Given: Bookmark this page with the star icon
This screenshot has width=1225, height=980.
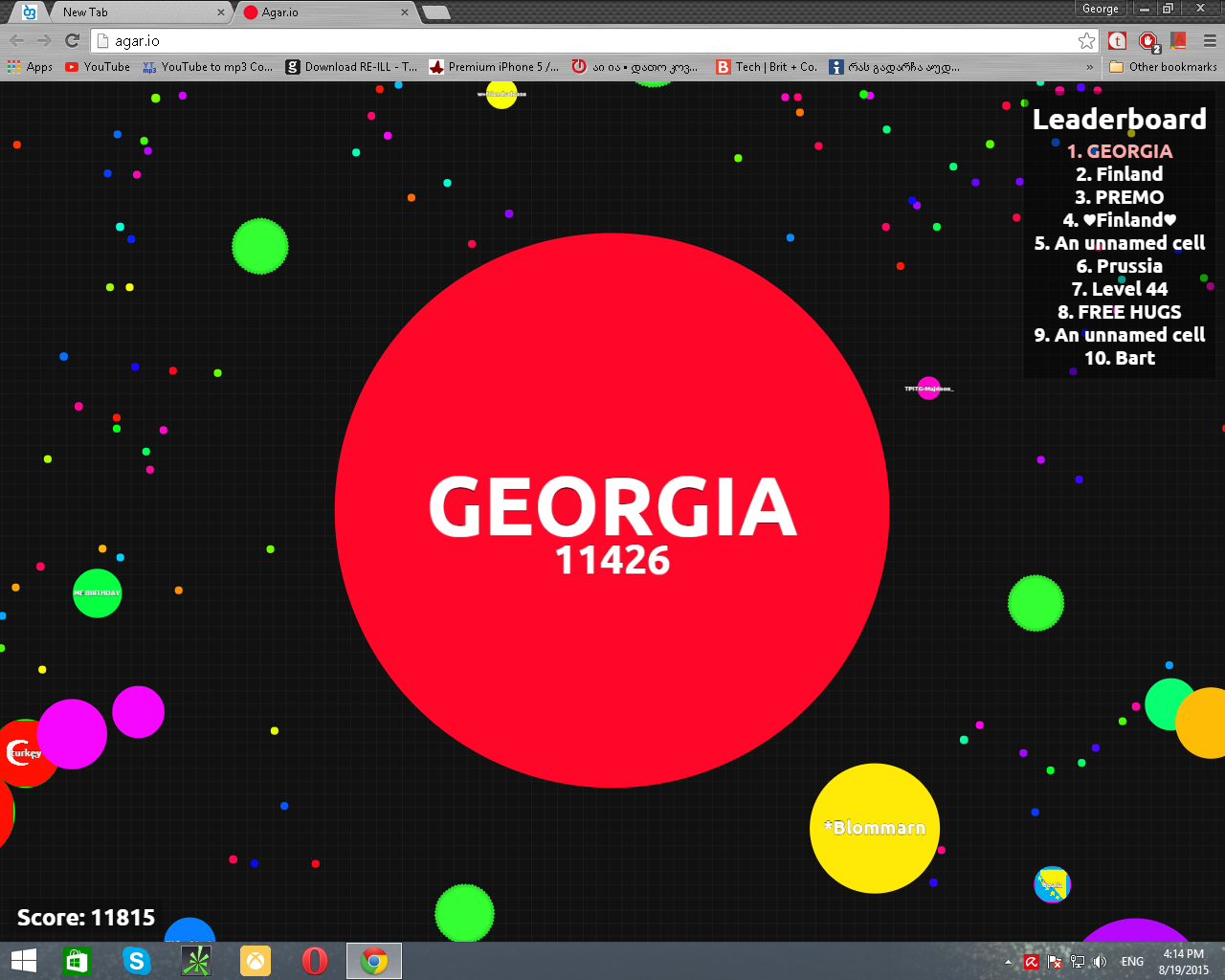Looking at the screenshot, I should 1086,40.
